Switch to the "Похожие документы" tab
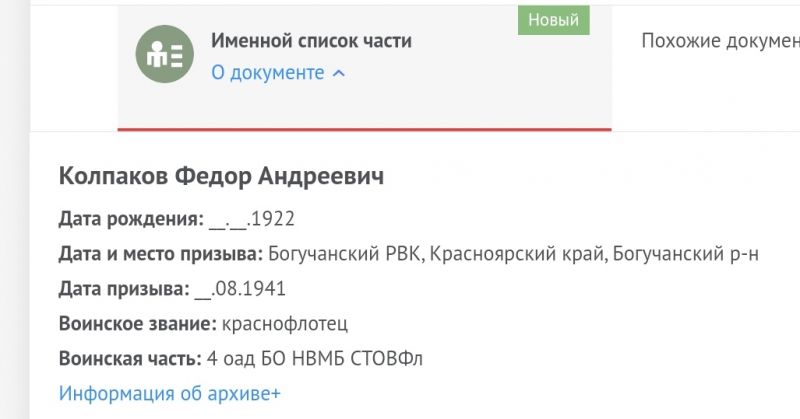This screenshot has width=800, height=419. [x=720, y=41]
